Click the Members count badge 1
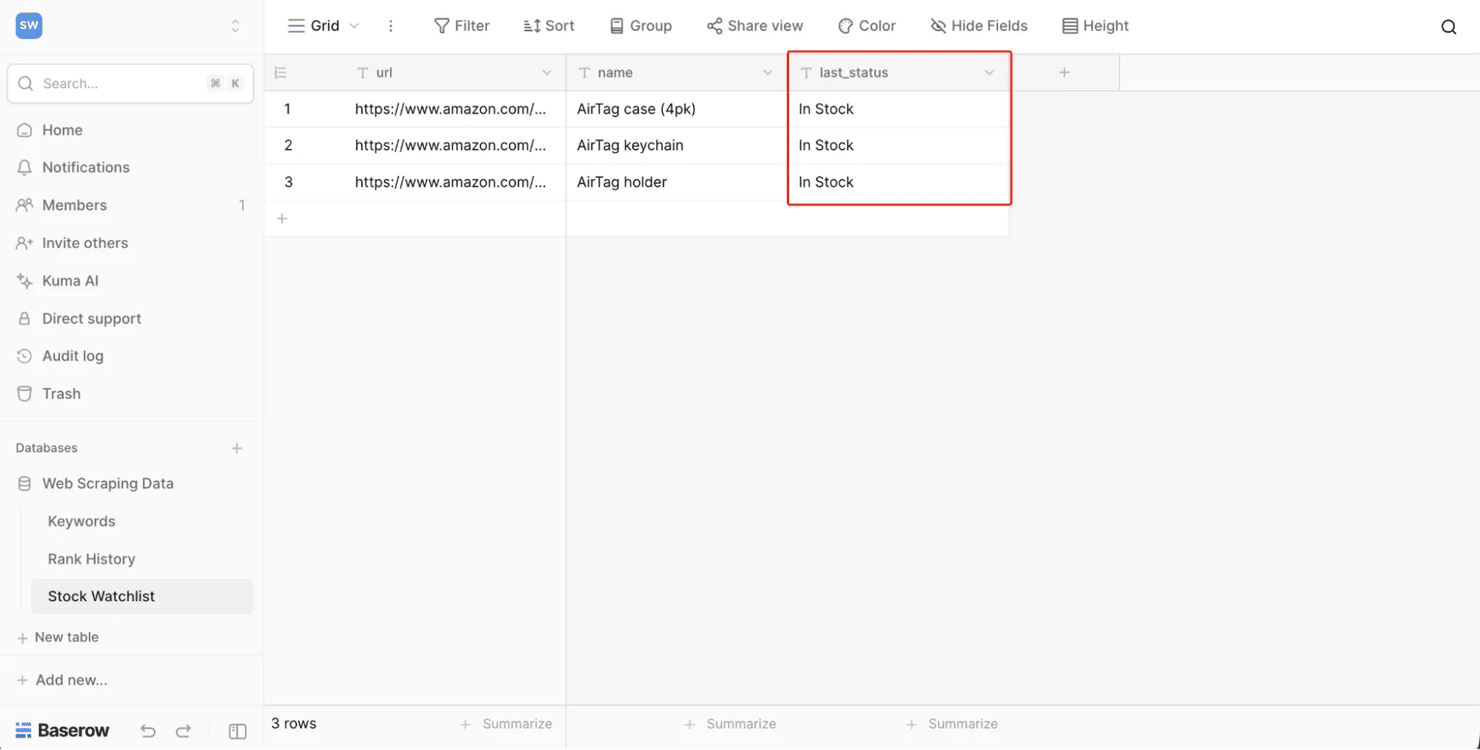Screen dimensions: 1480x750 241,205
